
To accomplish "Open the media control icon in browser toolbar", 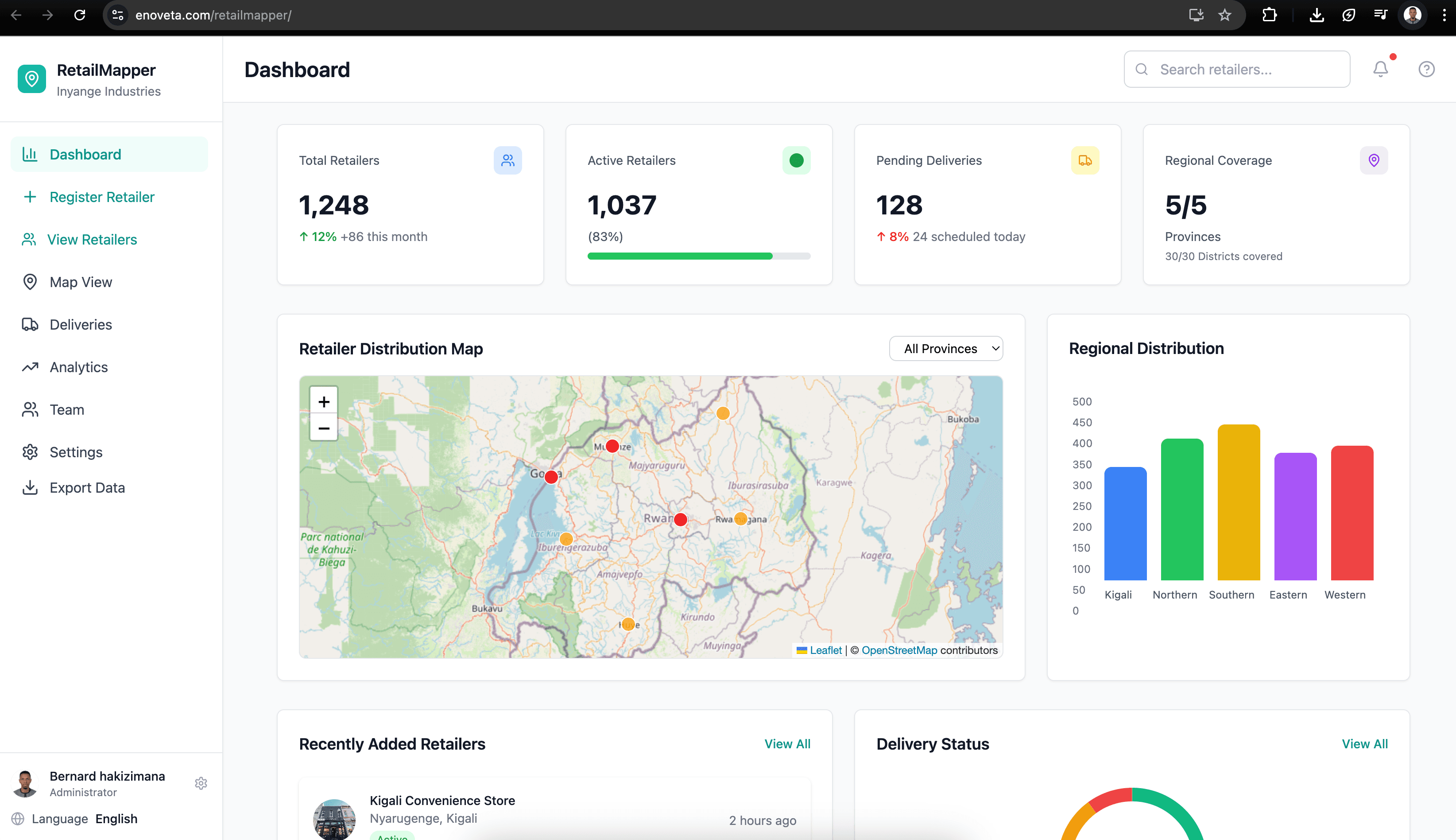I will tap(1380, 15).
